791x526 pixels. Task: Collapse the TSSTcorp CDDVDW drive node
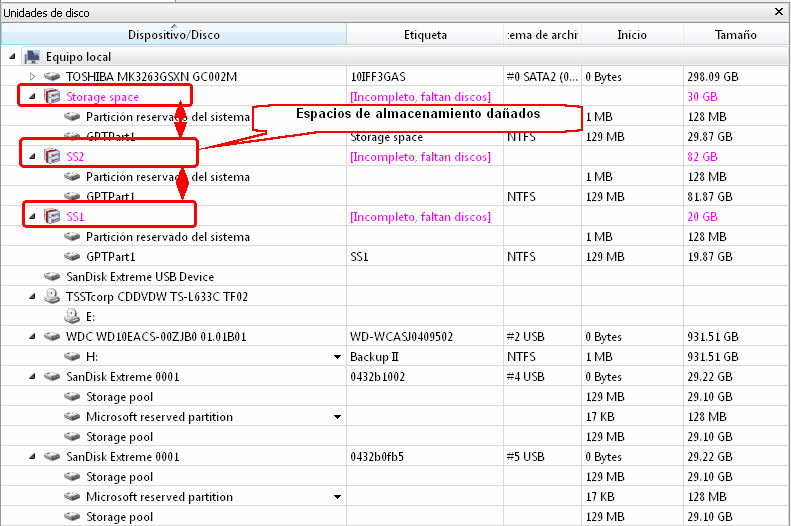tap(32, 297)
